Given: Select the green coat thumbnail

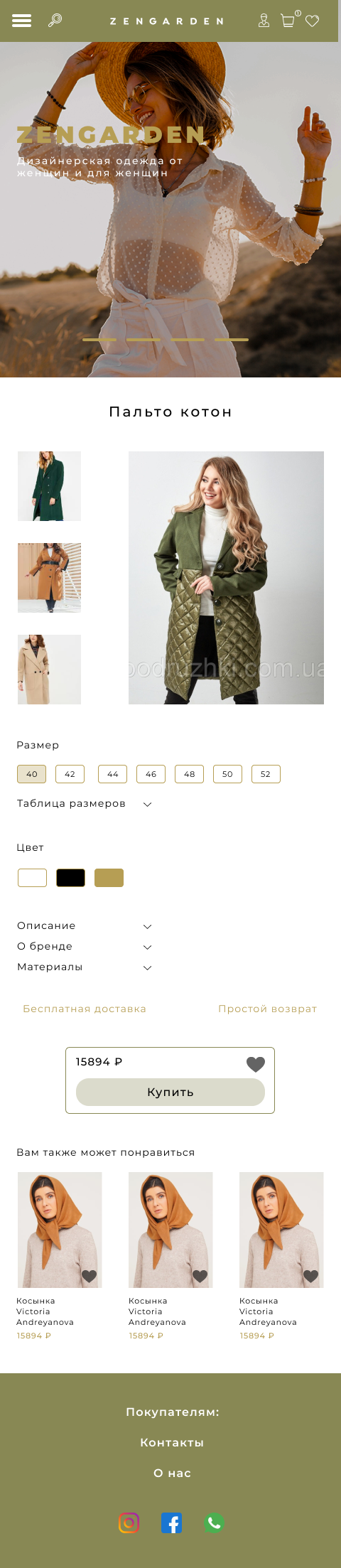Looking at the screenshot, I should click(49, 486).
